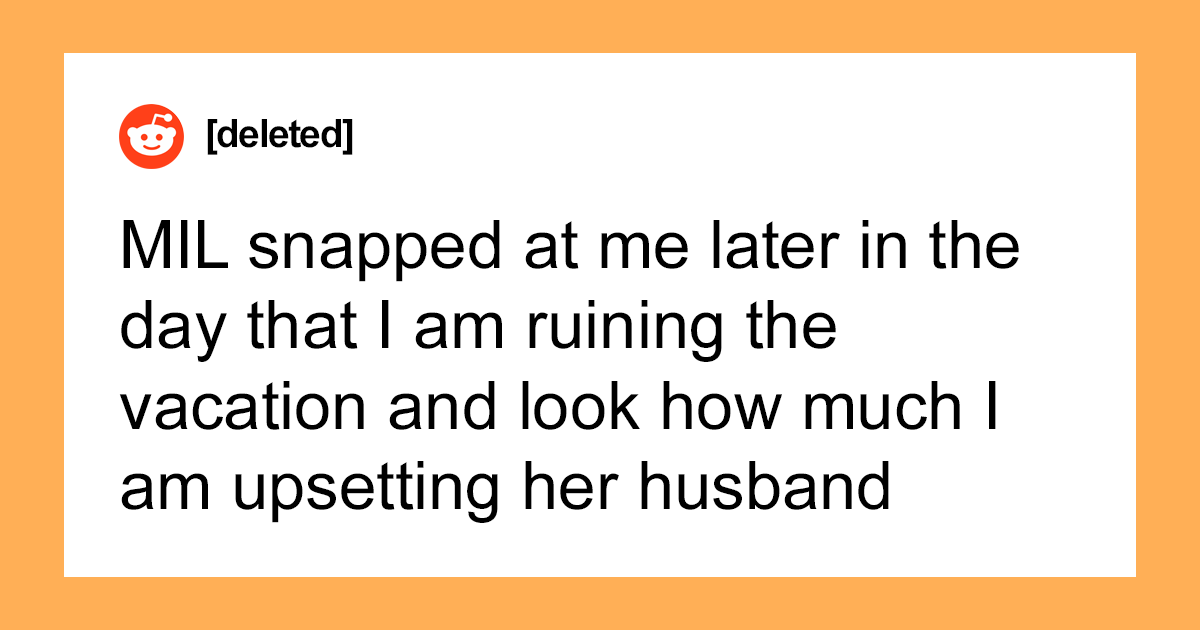Click the orange border above the white card
Image resolution: width=1200 pixels, height=630 pixels.
[x=600, y=26]
